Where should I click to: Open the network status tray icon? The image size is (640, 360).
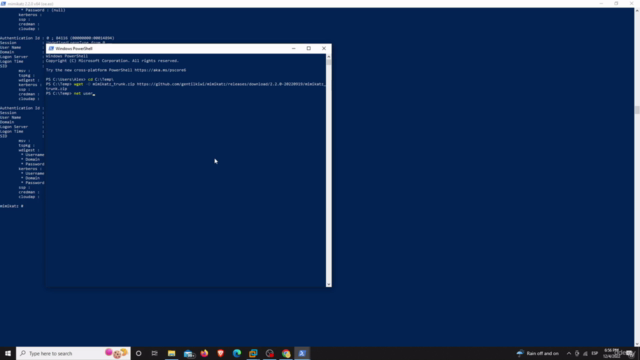click(585, 353)
